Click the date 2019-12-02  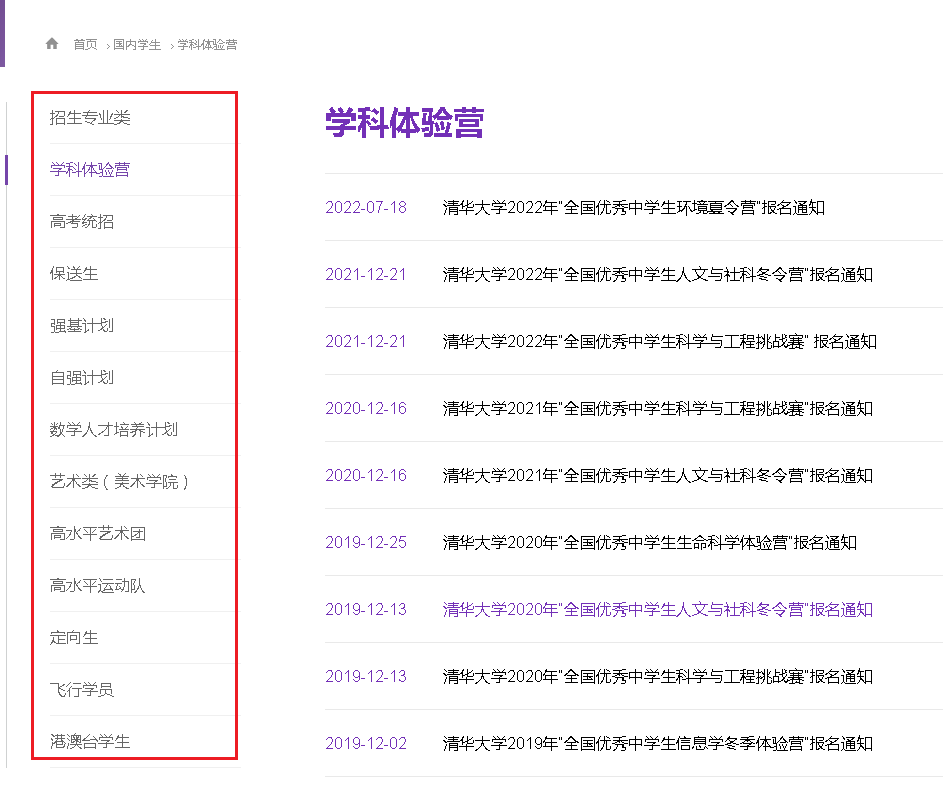[x=366, y=744]
